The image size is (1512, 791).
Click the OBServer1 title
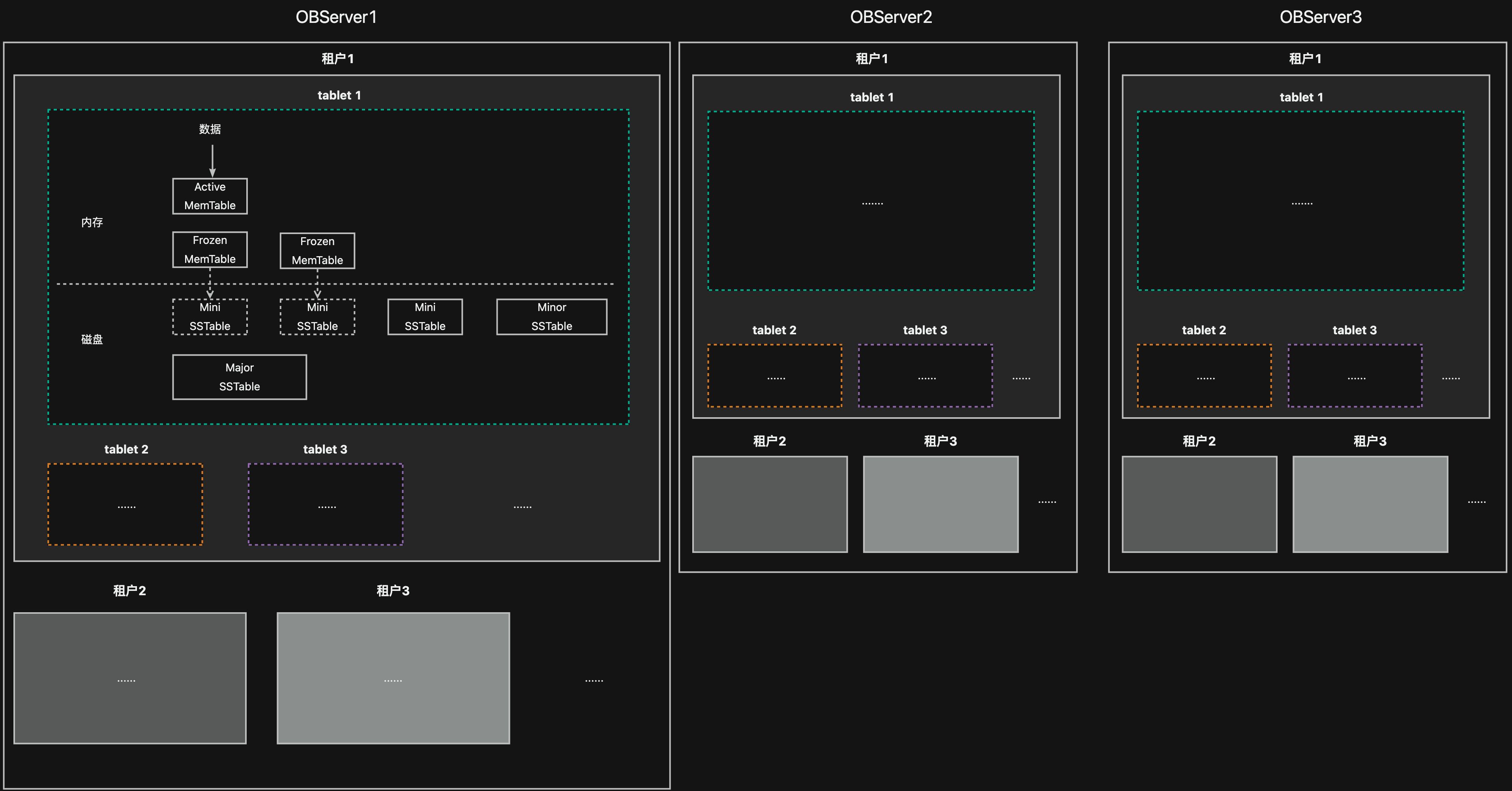[336, 17]
